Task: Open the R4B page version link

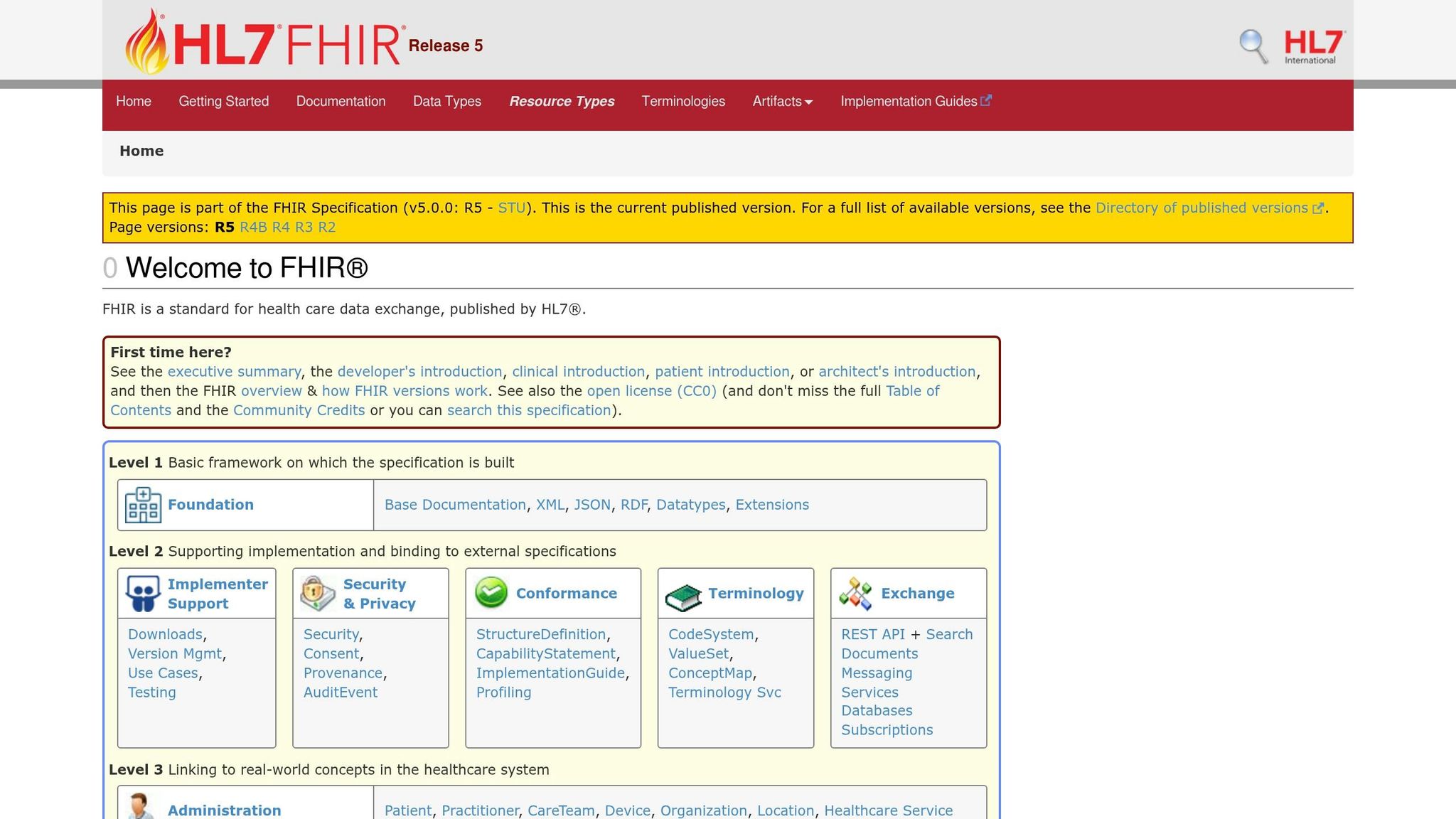Action: [x=253, y=226]
